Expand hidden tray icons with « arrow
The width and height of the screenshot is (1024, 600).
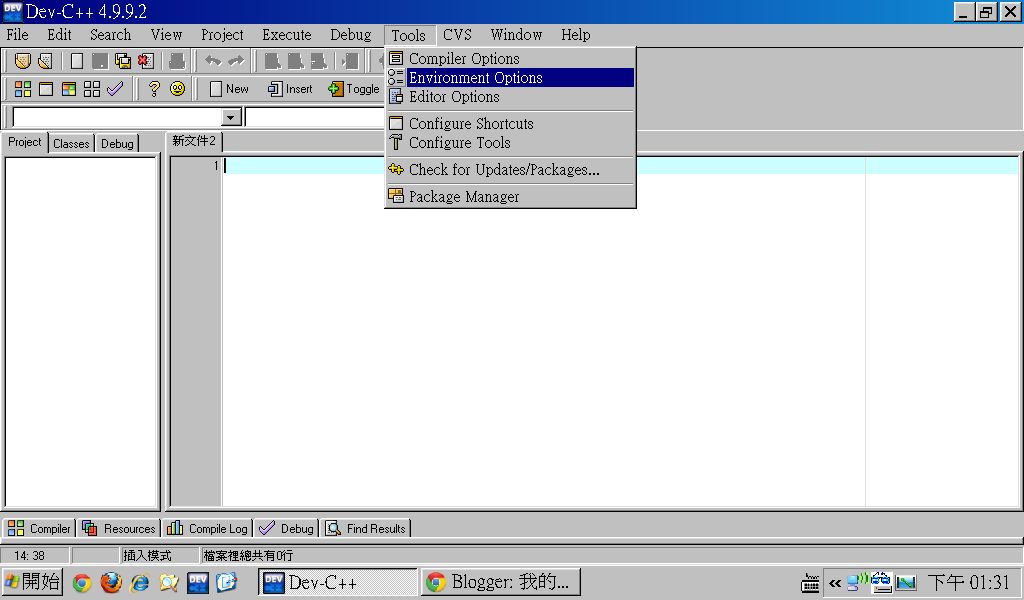[x=835, y=582]
